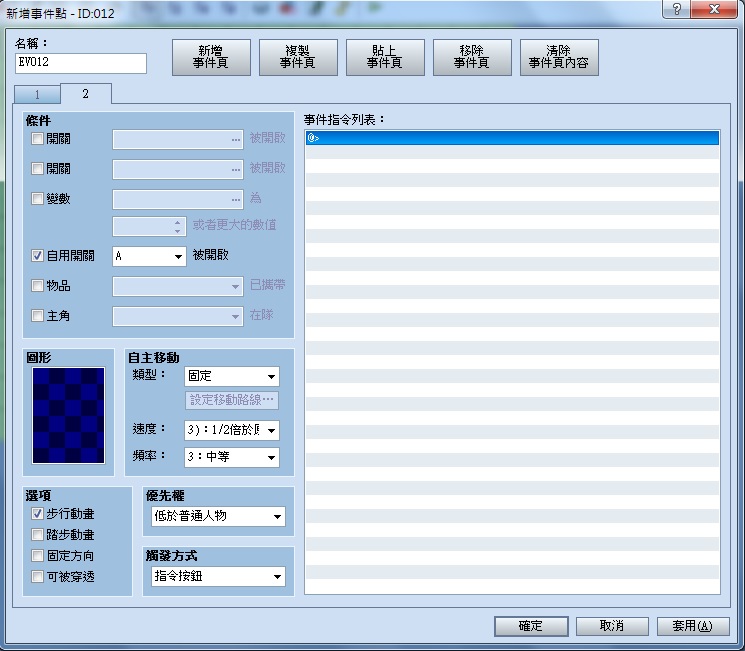Viewport: 745px width, 651px height.
Task: Click the 貼上事件頁 button
Action: (x=385, y=57)
